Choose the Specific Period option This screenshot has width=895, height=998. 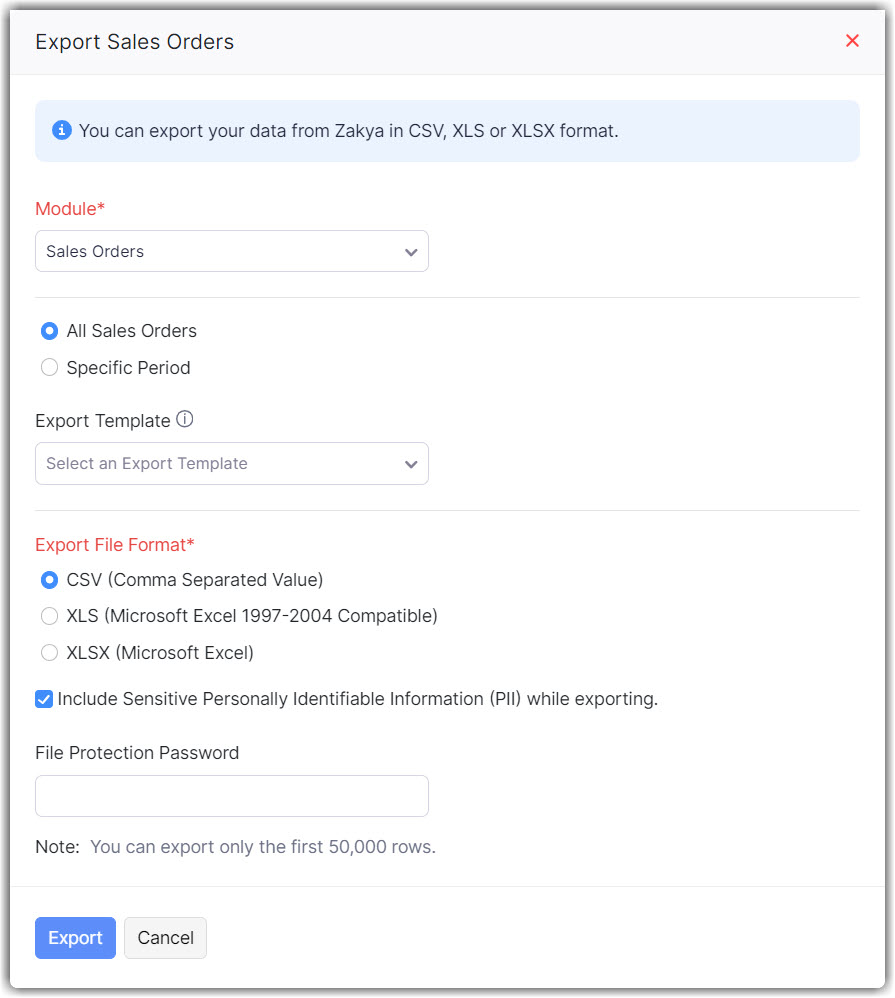coord(49,368)
